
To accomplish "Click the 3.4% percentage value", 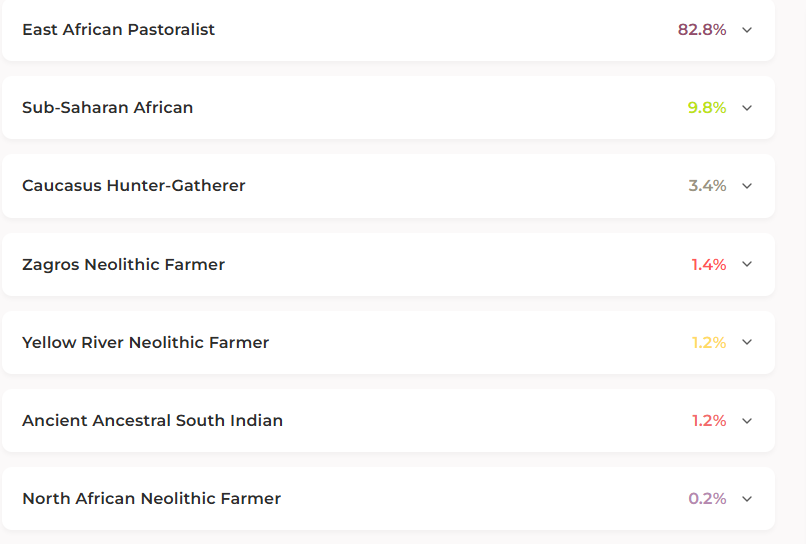I will pos(707,186).
